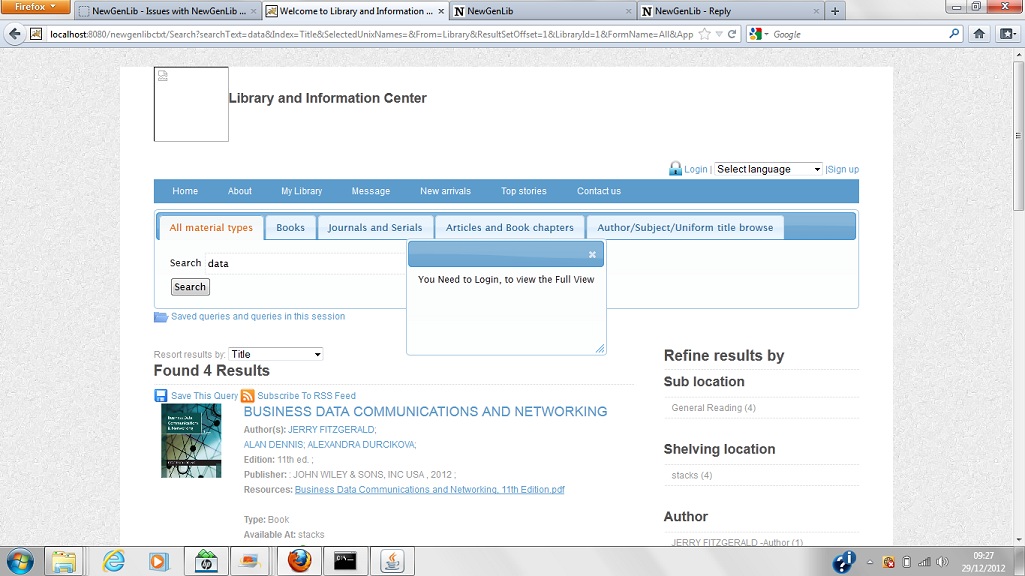
Task: Open Internet Explorer from the taskbar
Action: pyautogui.click(x=114, y=561)
